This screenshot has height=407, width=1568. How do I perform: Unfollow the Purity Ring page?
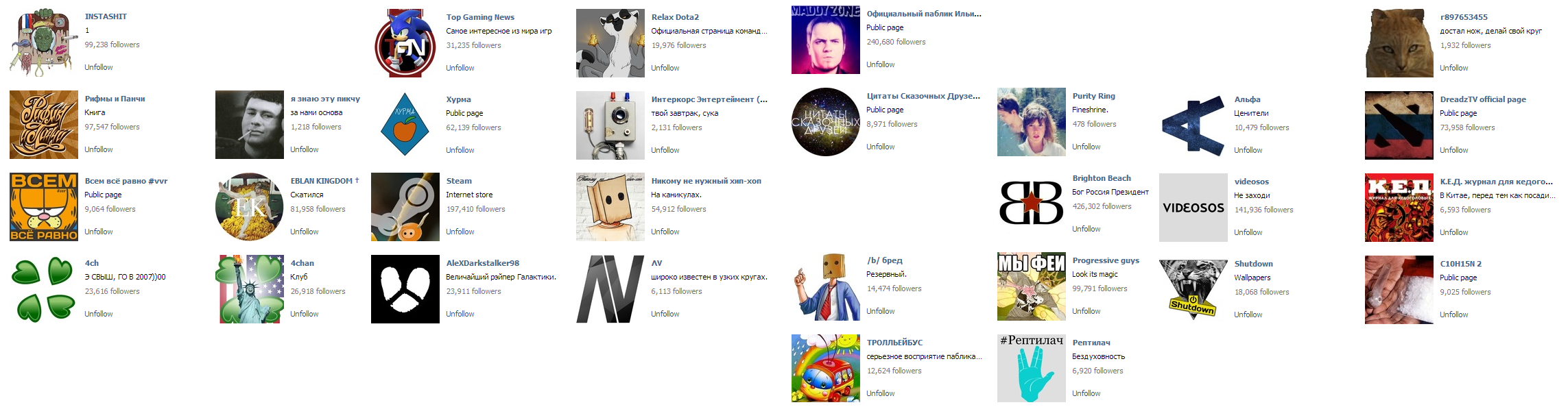coord(1086,147)
